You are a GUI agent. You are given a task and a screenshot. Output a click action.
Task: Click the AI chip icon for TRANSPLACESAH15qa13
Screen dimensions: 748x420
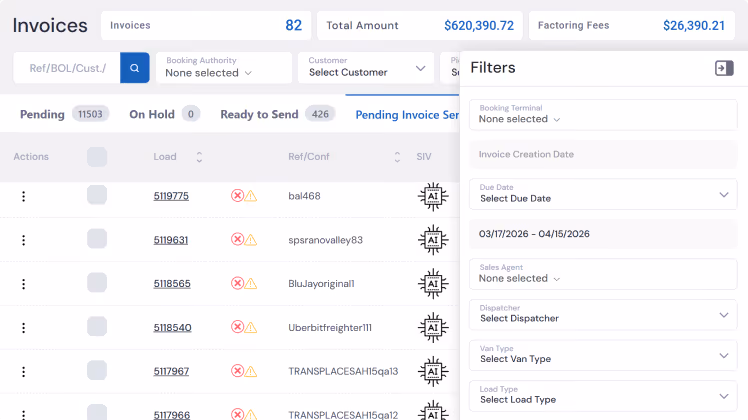[433, 372]
